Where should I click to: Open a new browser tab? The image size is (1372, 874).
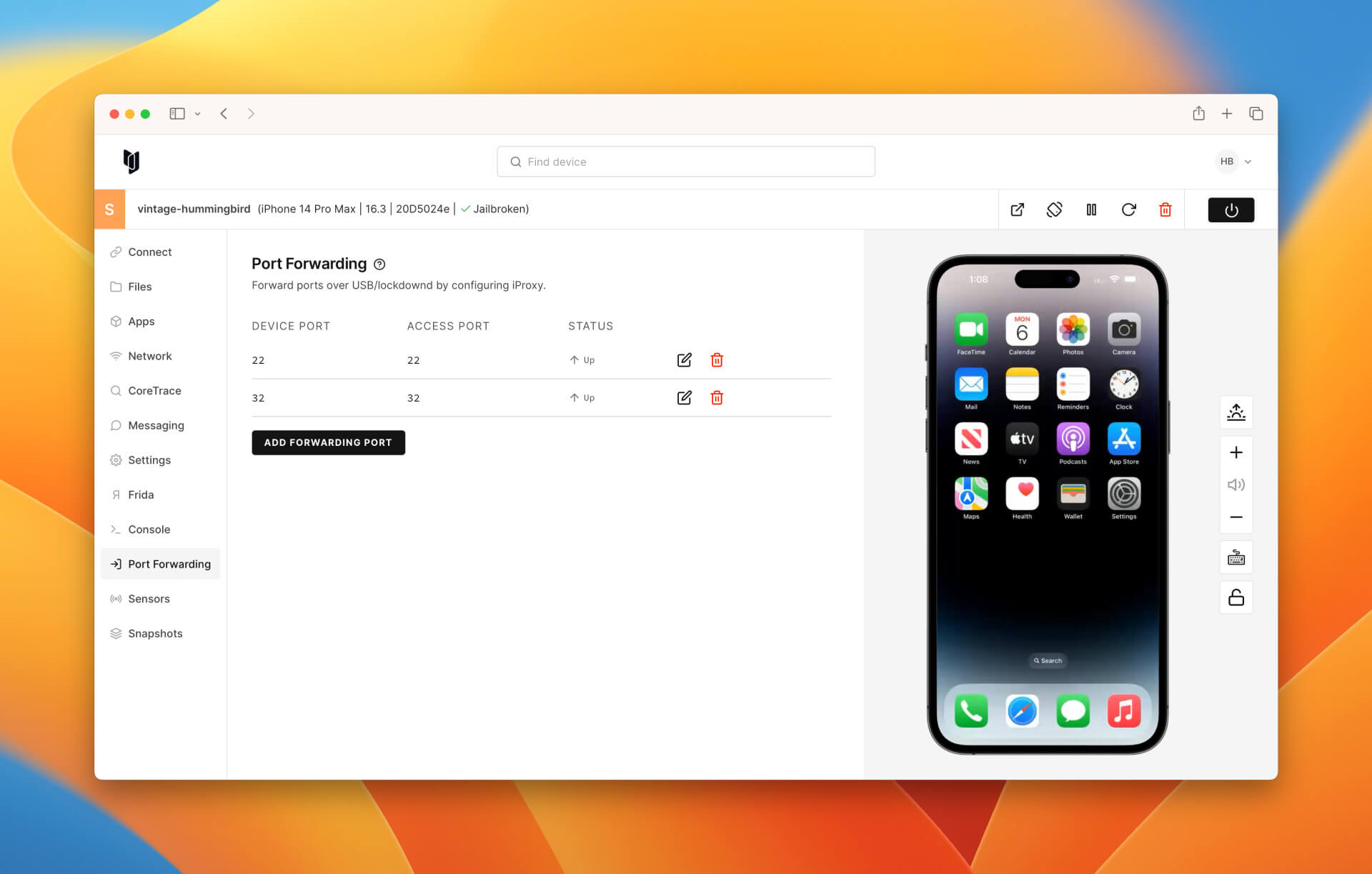[1226, 114]
